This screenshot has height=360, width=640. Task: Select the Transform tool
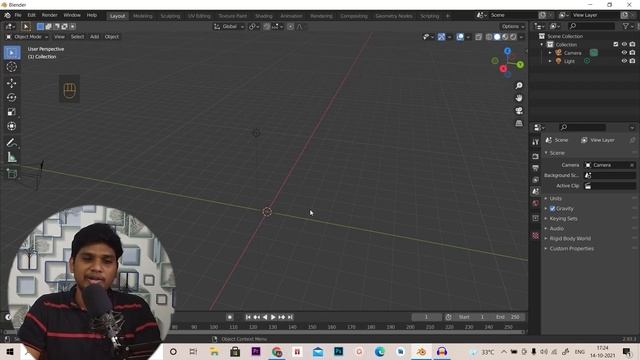pyautogui.click(x=12, y=126)
